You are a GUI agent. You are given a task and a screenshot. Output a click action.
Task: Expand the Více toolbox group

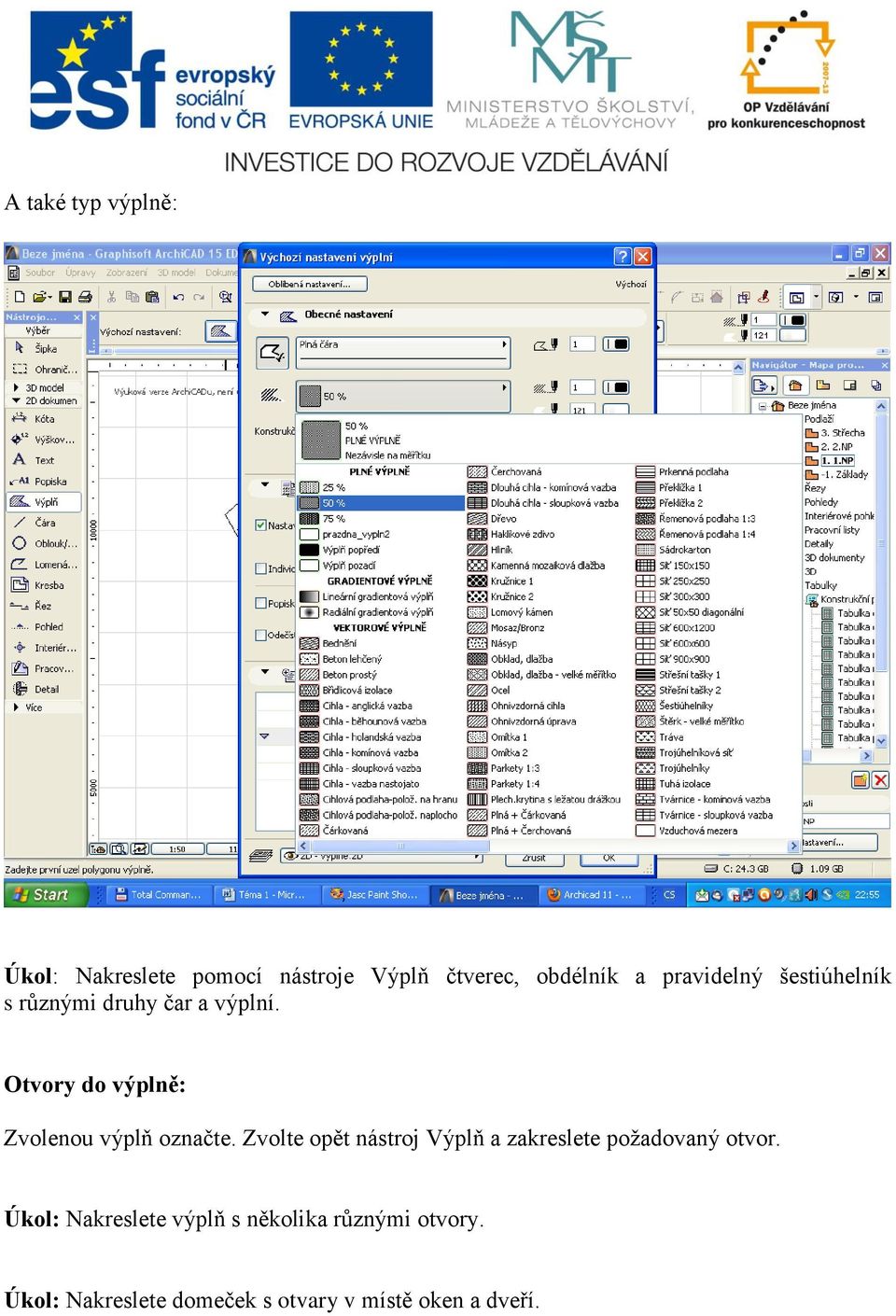(16, 707)
